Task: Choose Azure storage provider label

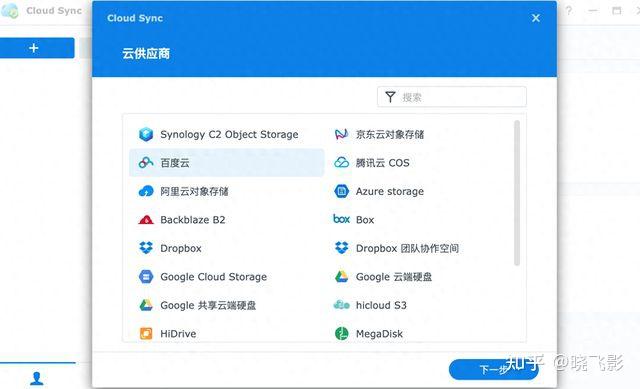Action: click(390, 191)
